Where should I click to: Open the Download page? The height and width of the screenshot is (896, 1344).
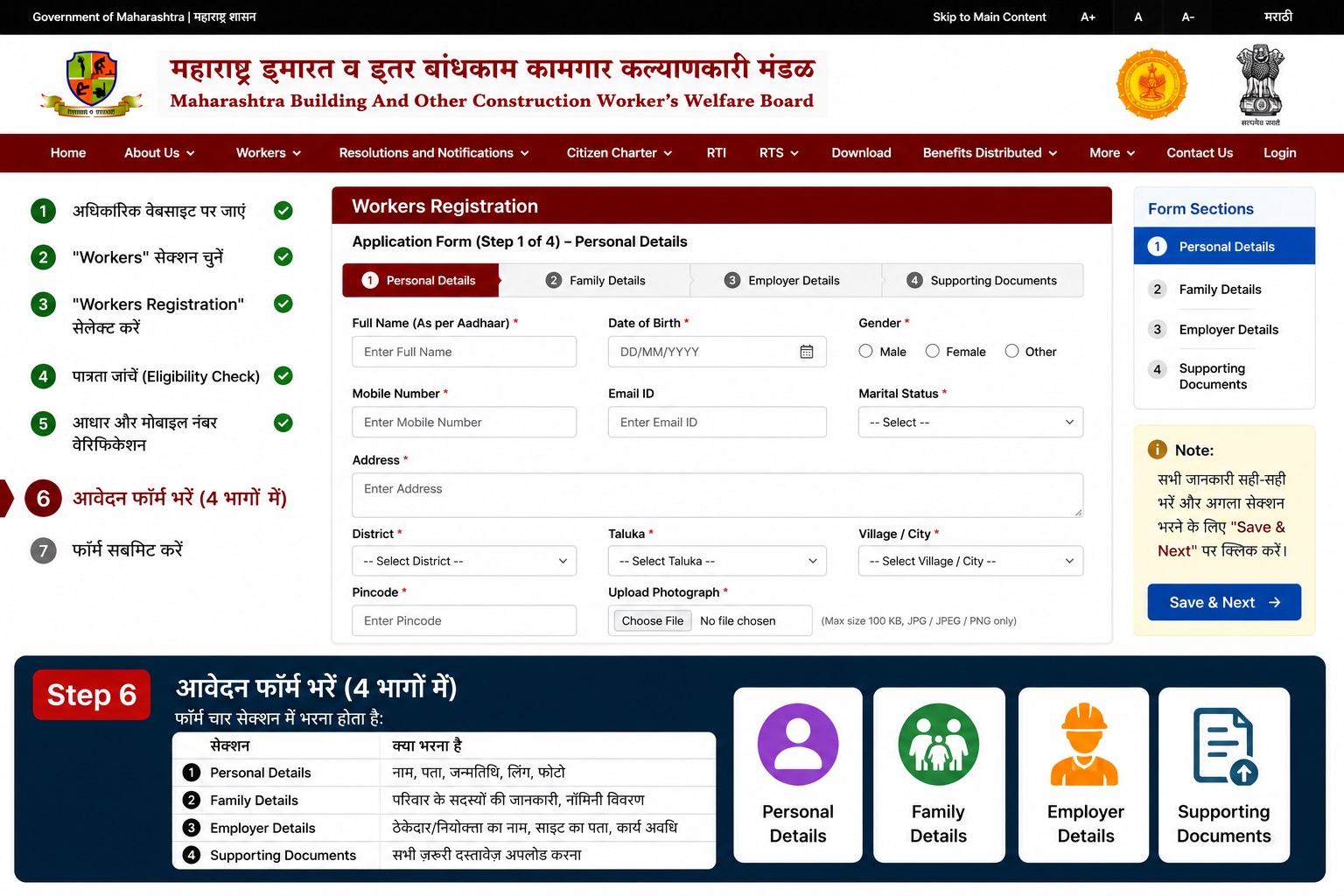[861, 153]
